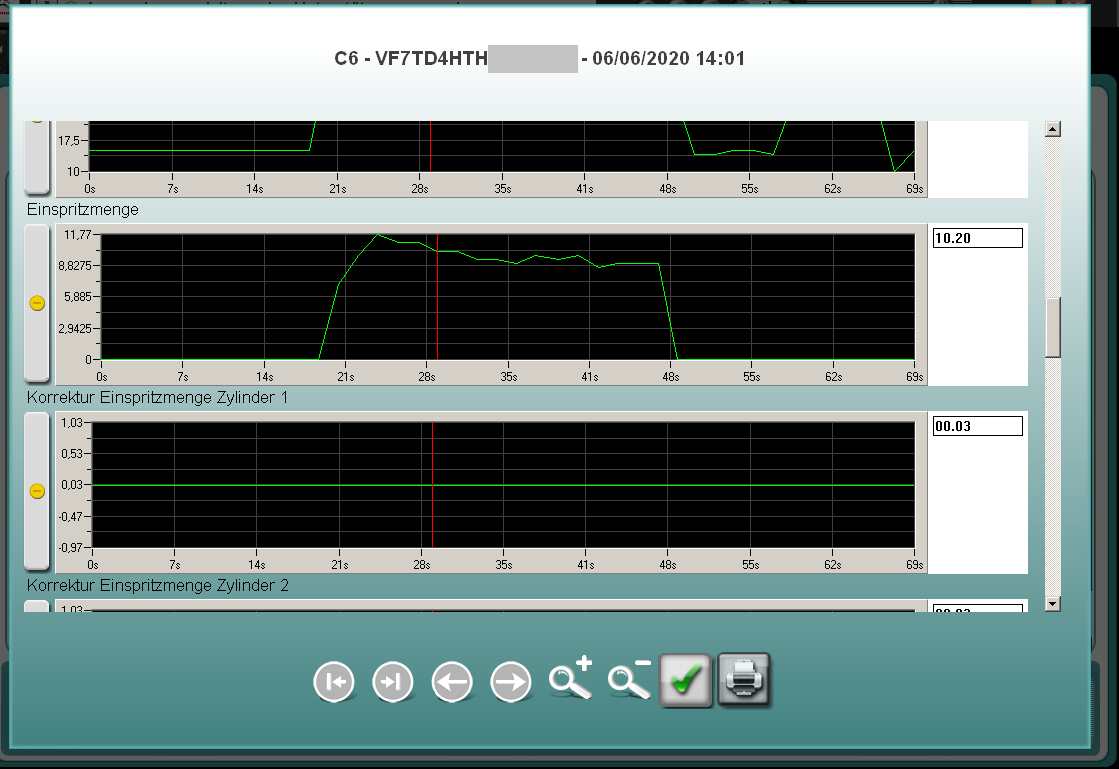Click the "8,8275" y-axis label
Screen dimensions: 1119x769
tap(75, 265)
